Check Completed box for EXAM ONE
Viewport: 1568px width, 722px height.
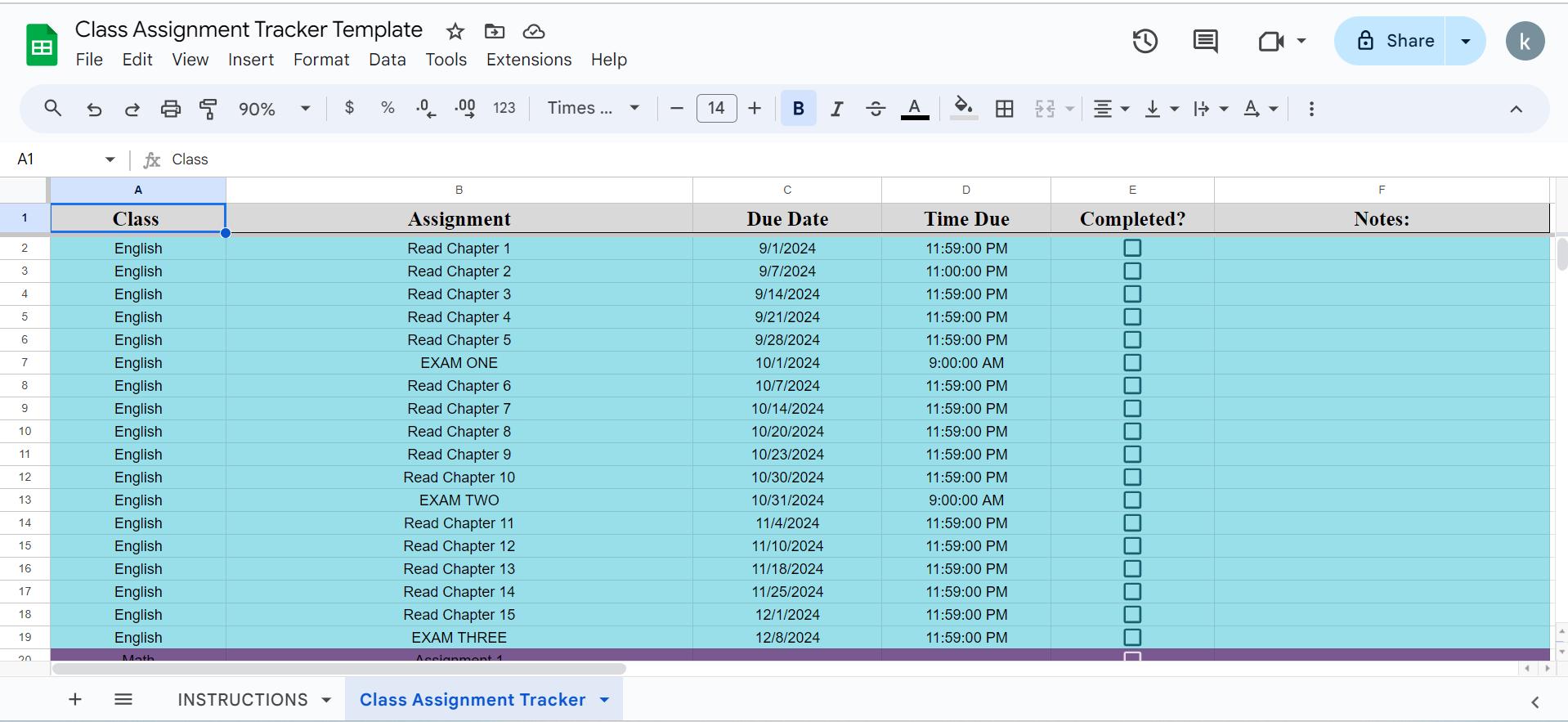coord(1132,362)
